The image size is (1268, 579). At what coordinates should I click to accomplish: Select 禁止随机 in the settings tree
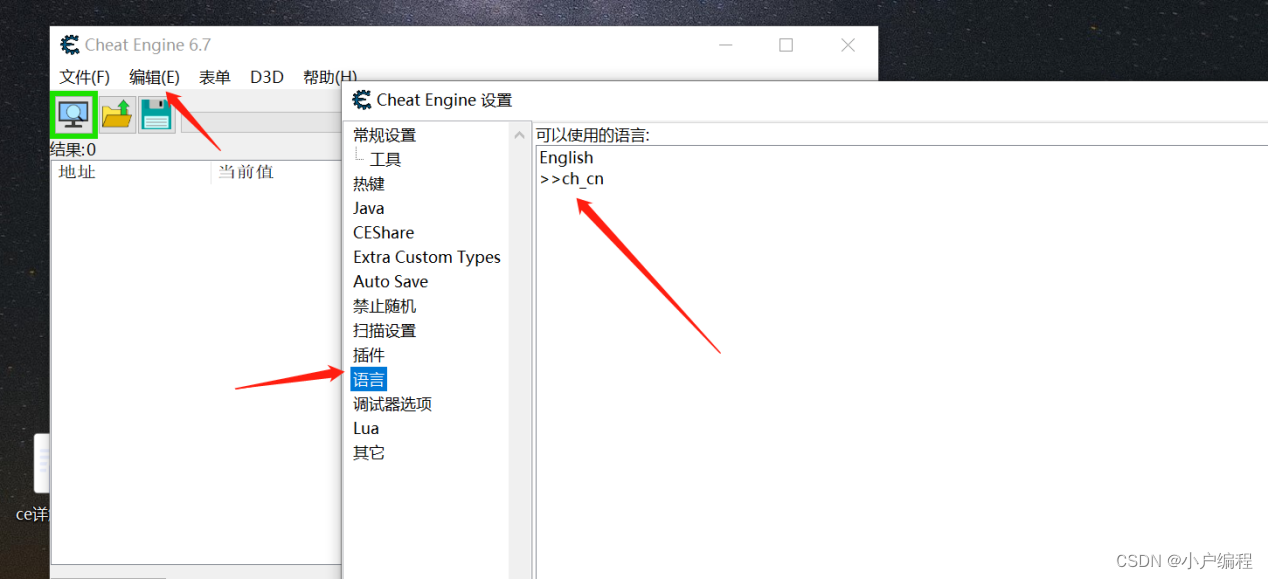coord(384,306)
